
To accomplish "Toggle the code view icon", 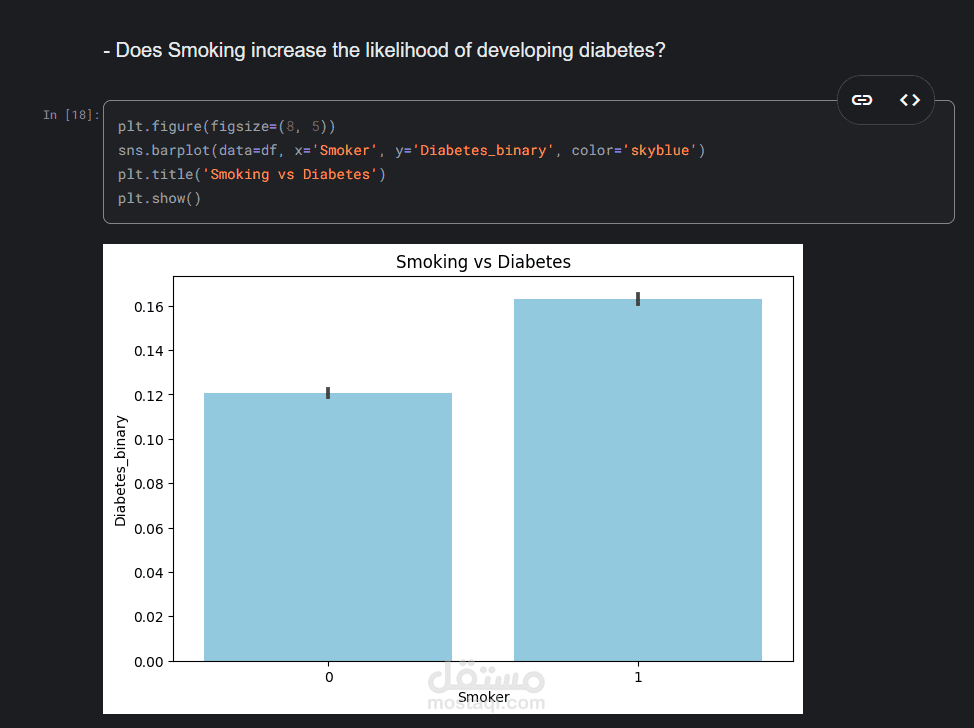I will pyautogui.click(x=909, y=100).
